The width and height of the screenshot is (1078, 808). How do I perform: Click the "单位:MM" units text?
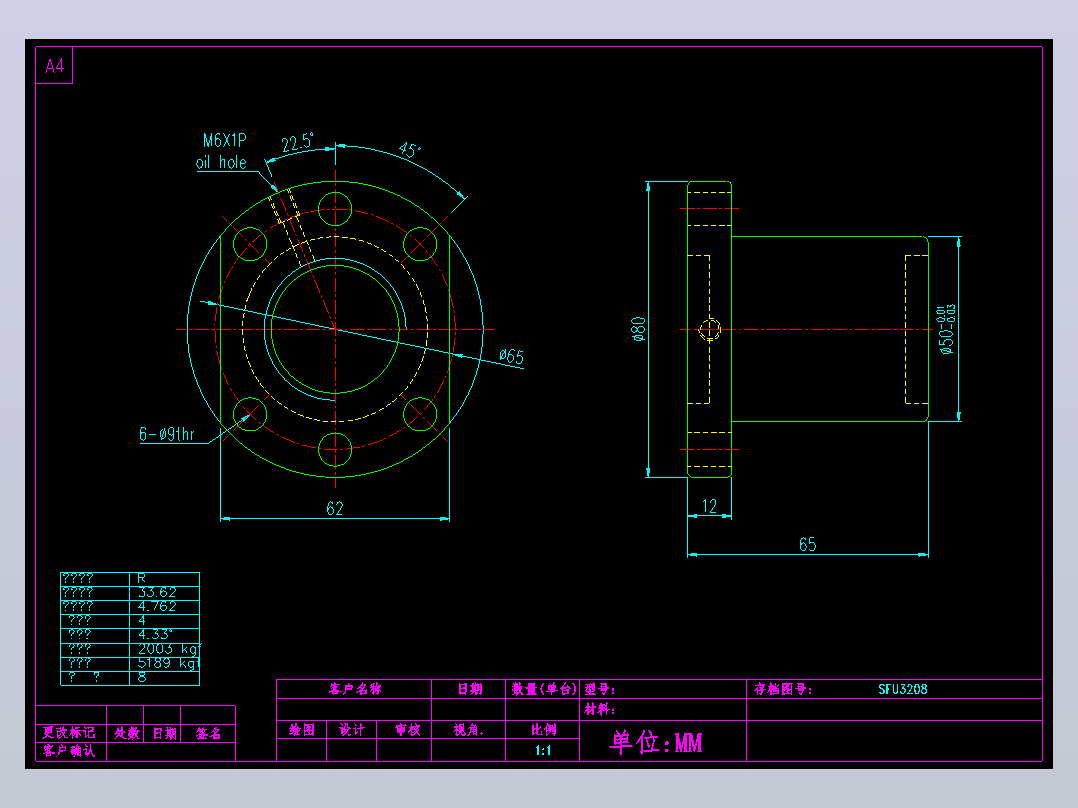656,742
